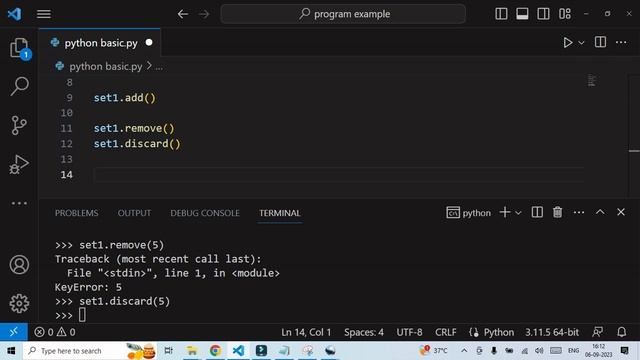The image size is (640, 360).
Task: Select the TERMINAL panel tab
Action: [280, 213]
